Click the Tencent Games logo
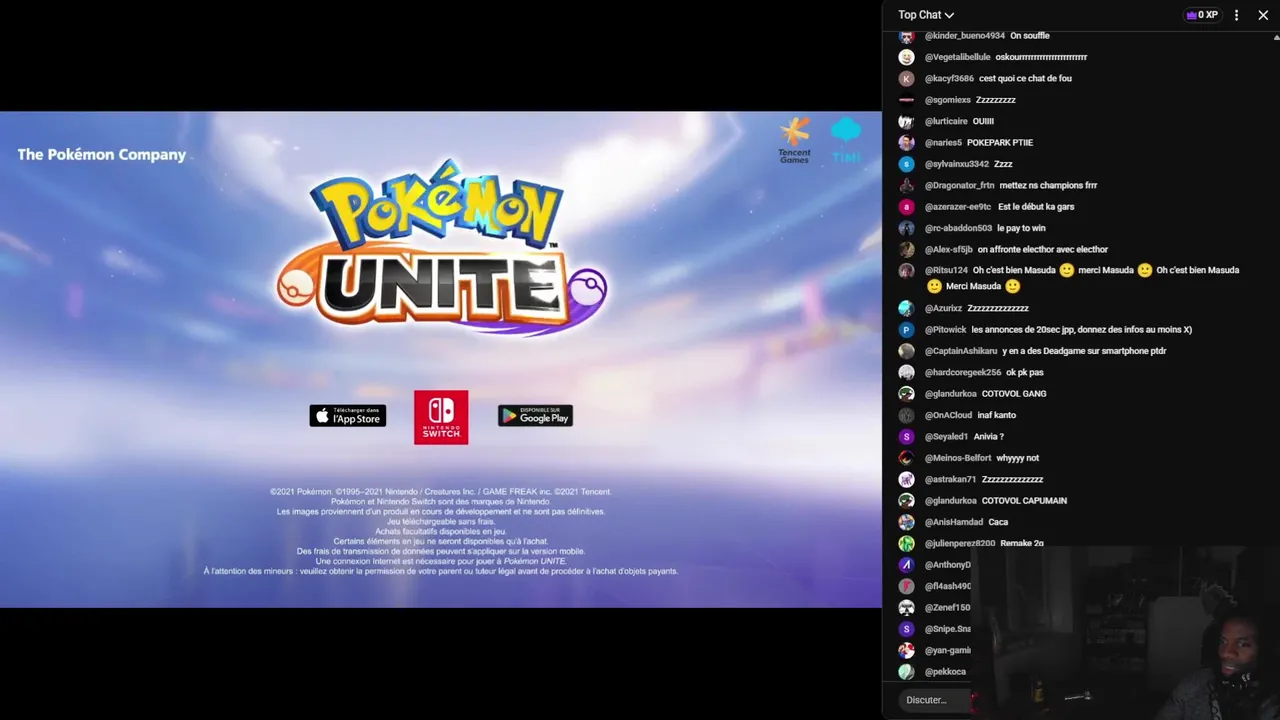This screenshot has height=720, width=1280. [x=795, y=140]
